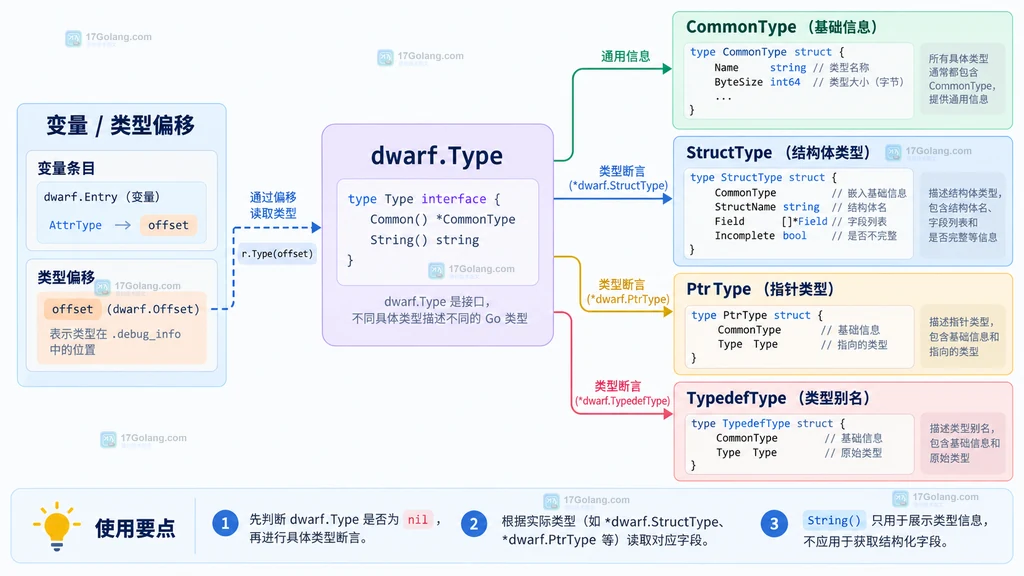
Task: Click the Ptr Type (指针类型) card heading
Action: (760, 289)
